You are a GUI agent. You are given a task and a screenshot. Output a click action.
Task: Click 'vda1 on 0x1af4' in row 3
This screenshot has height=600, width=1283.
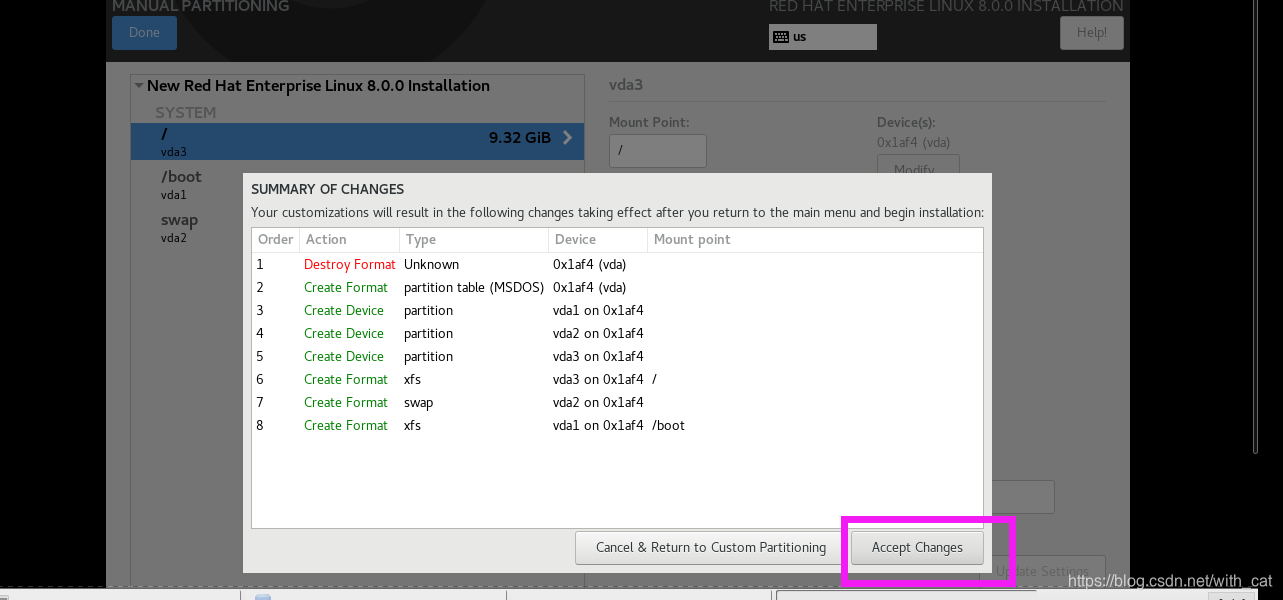point(598,311)
